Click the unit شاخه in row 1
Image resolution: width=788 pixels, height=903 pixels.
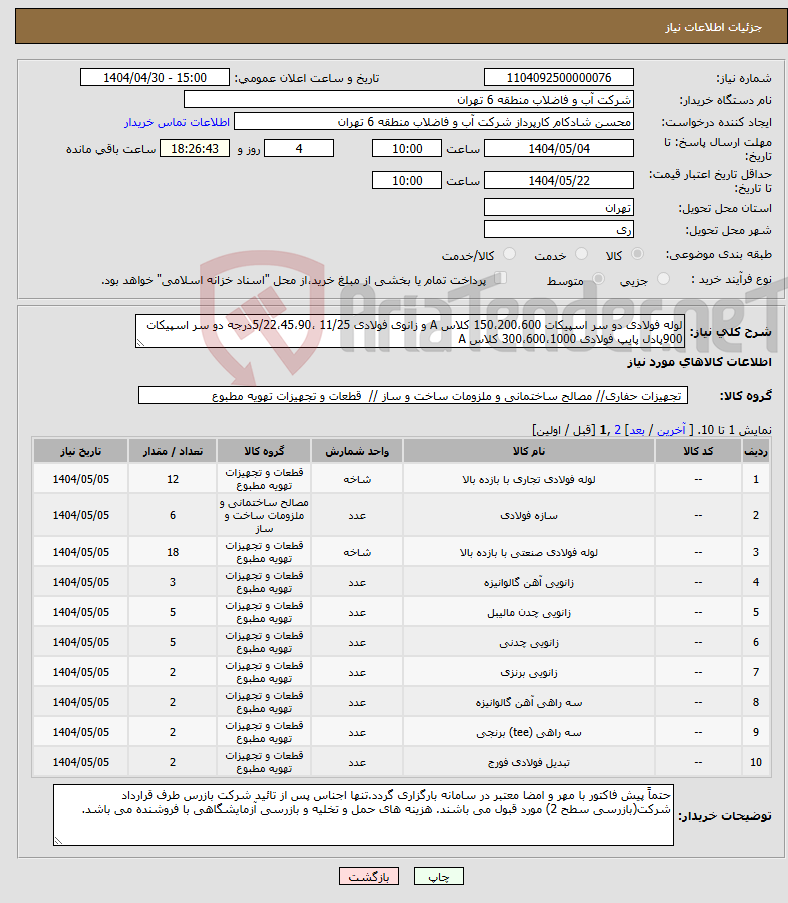click(x=357, y=479)
